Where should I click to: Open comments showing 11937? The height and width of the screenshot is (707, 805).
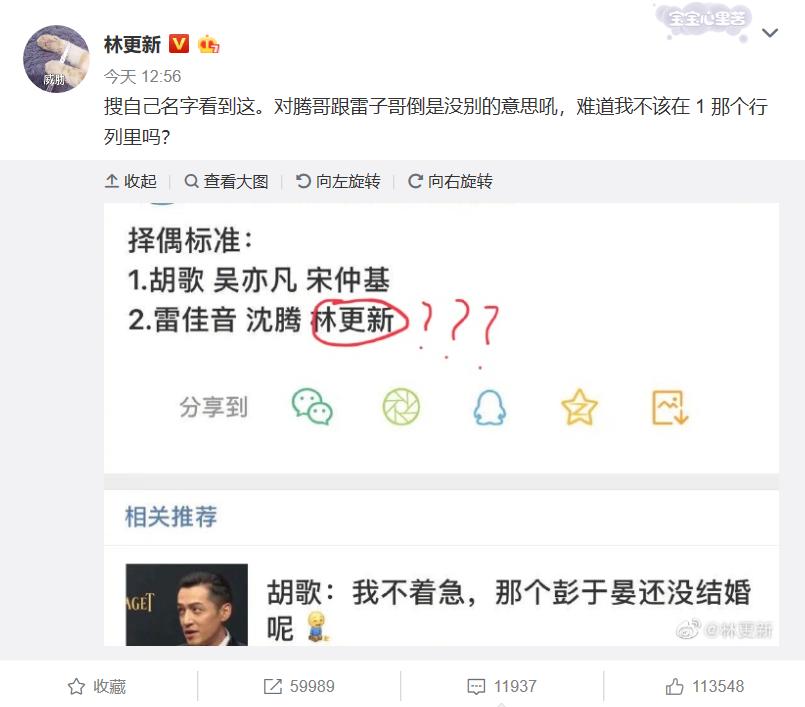502,686
